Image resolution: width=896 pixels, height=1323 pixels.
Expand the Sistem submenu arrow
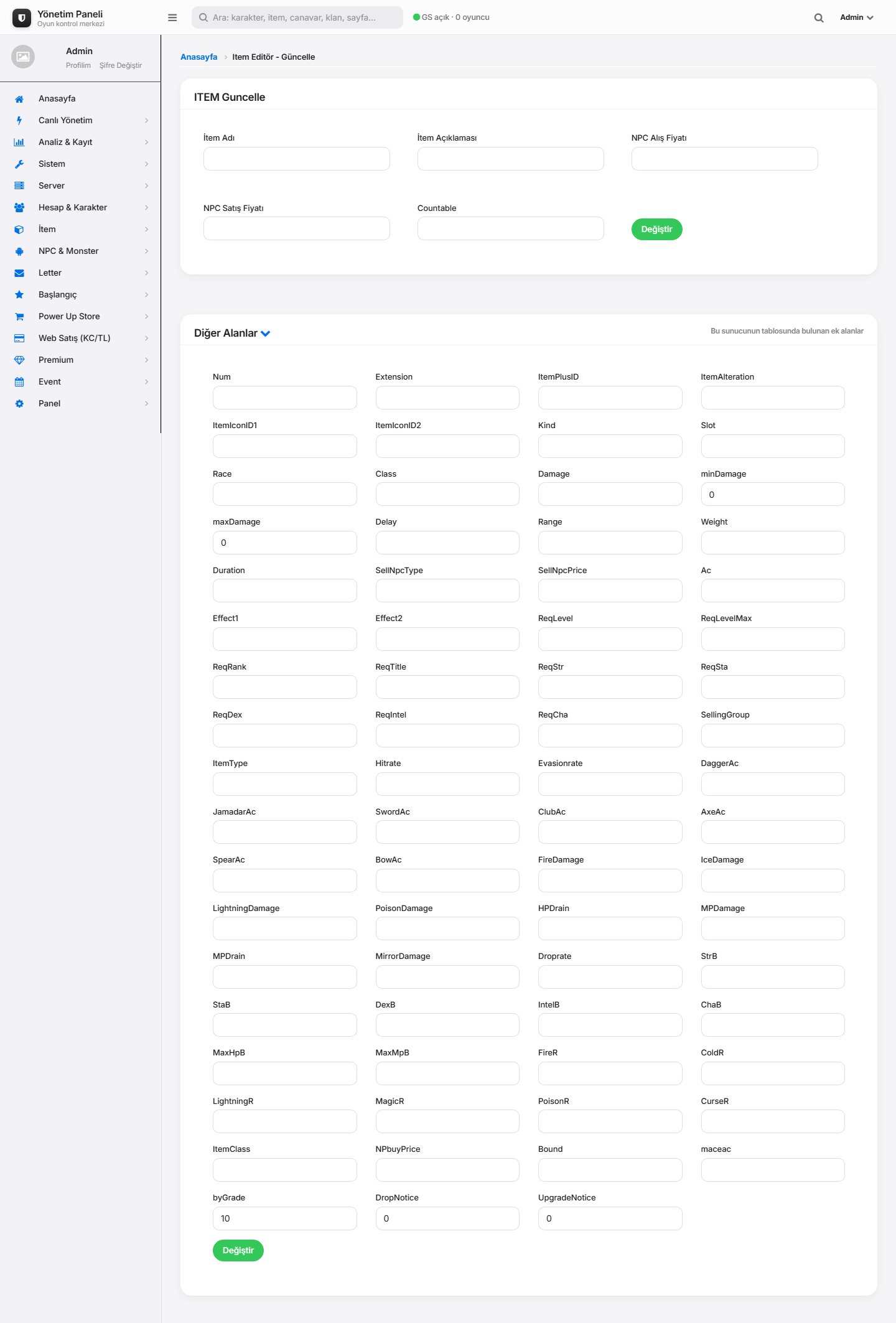coord(147,164)
